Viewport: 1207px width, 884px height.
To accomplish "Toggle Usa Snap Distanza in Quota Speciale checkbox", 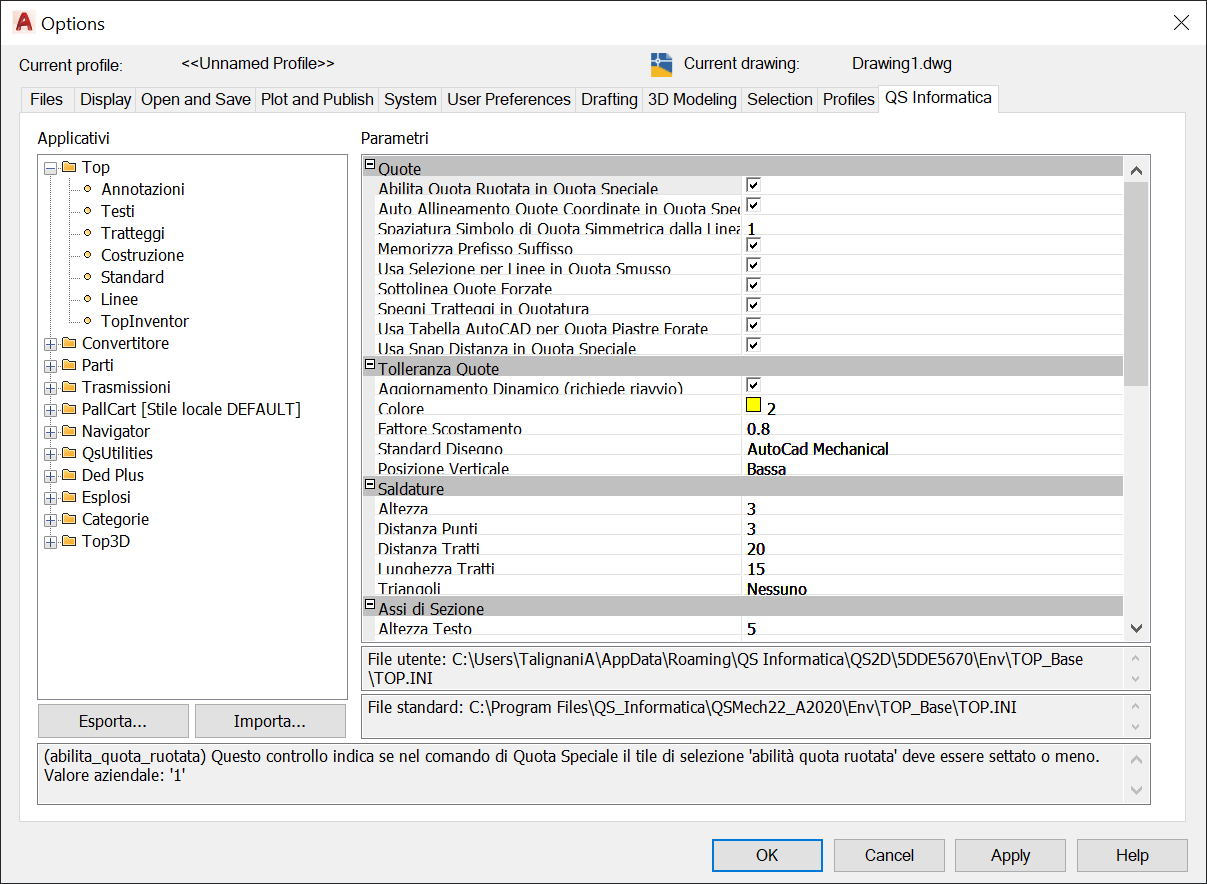I will click(x=754, y=345).
